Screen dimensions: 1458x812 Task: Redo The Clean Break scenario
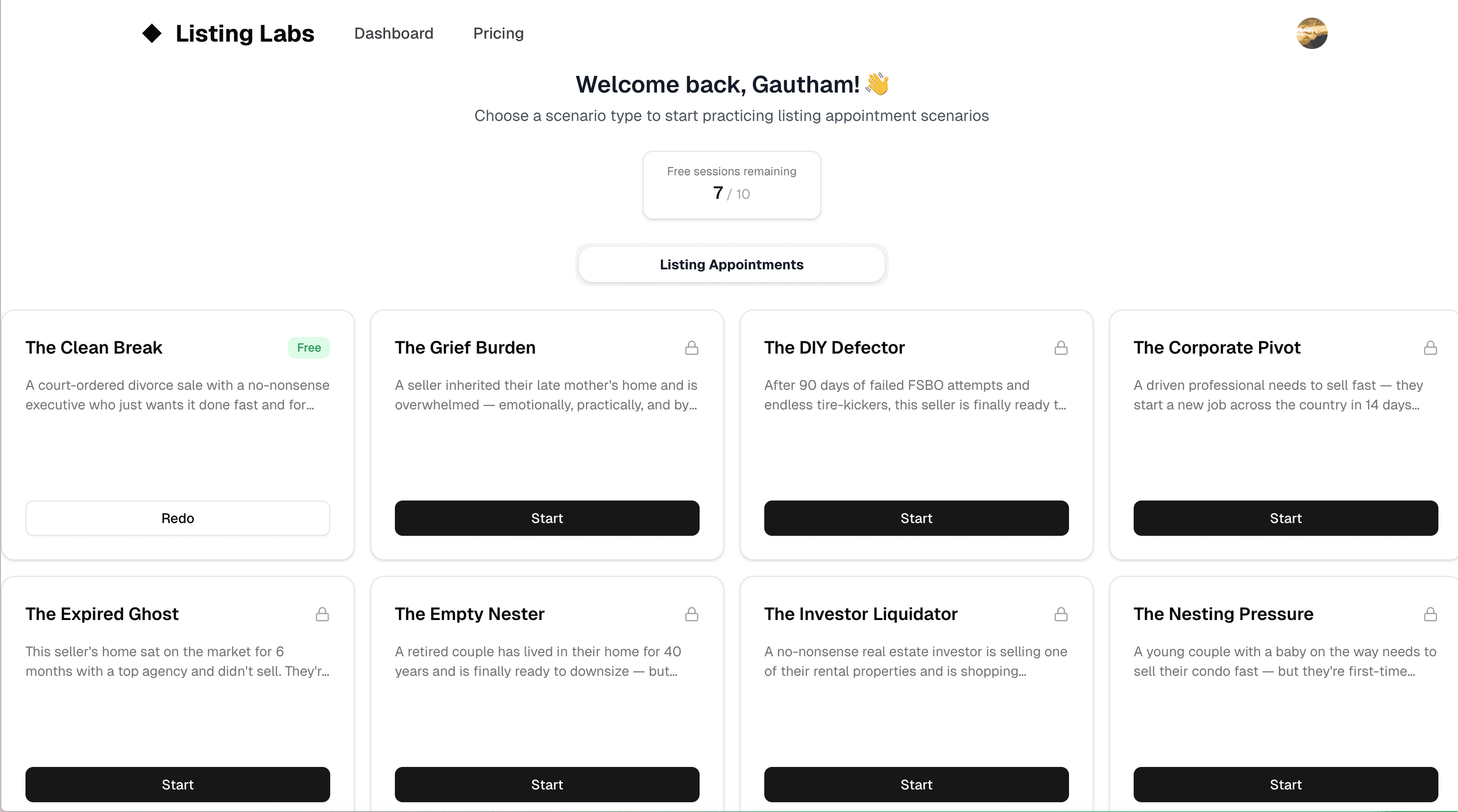point(178,518)
